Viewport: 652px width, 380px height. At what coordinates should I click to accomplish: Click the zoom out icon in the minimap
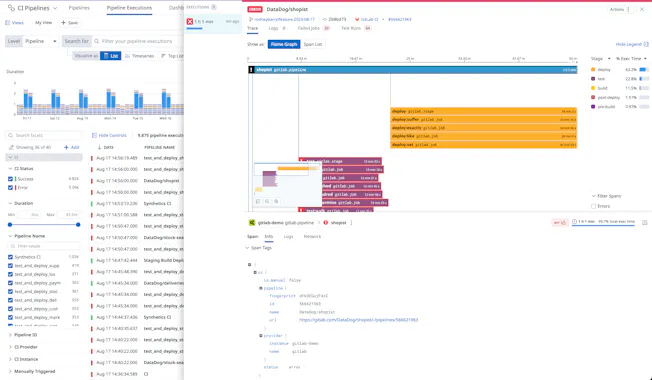click(x=267, y=201)
